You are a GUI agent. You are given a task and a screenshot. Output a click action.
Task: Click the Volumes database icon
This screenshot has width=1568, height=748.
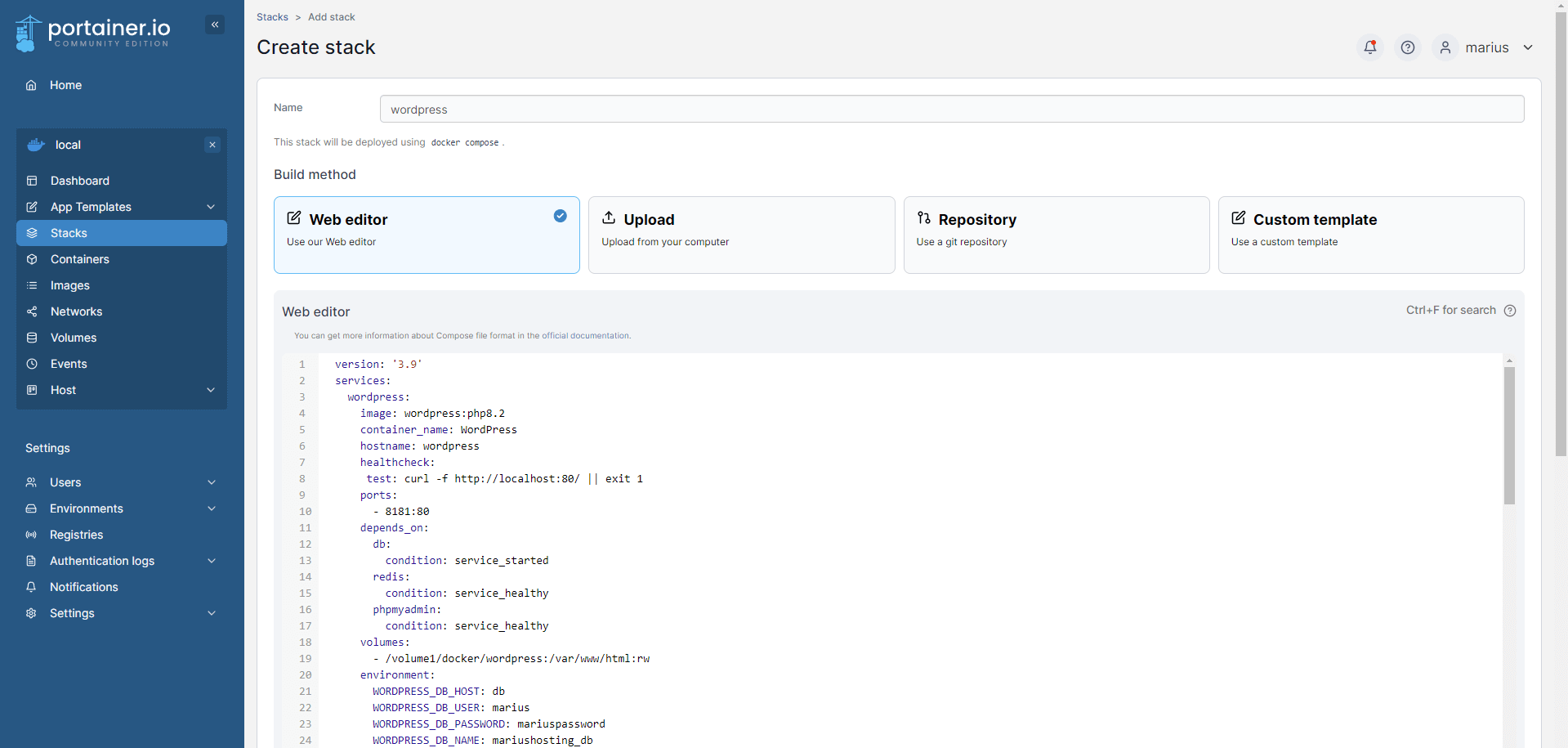click(x=32, y=338)
